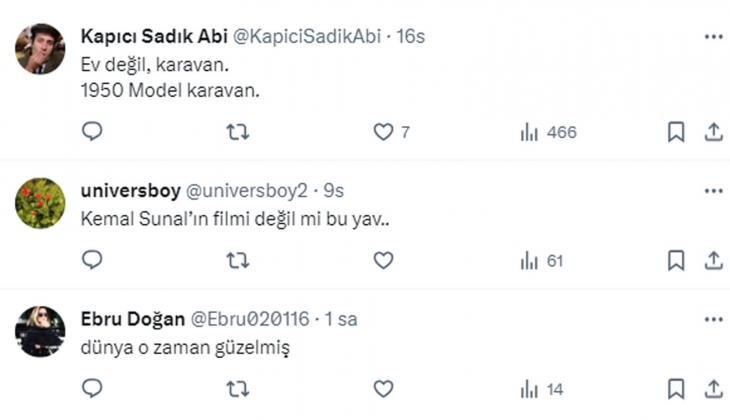Open more options for Ebru Doğan's tweet
The image size is (730, 420).
(x=713, y=319)
